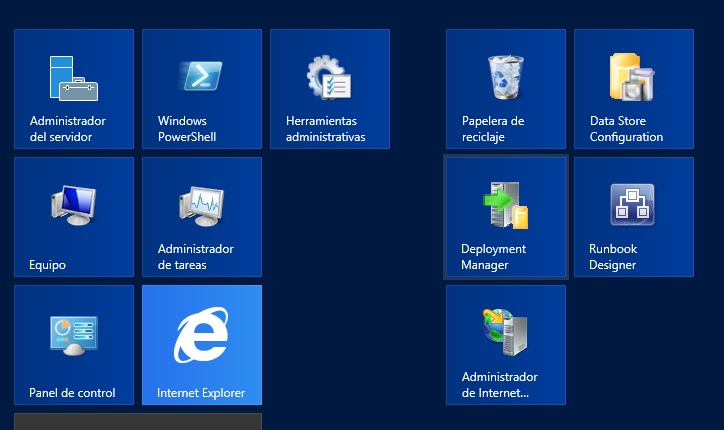Open the Administrador de Internet globe-server icon
Viewport: 724px width, 430px height.
coord(505,332)
